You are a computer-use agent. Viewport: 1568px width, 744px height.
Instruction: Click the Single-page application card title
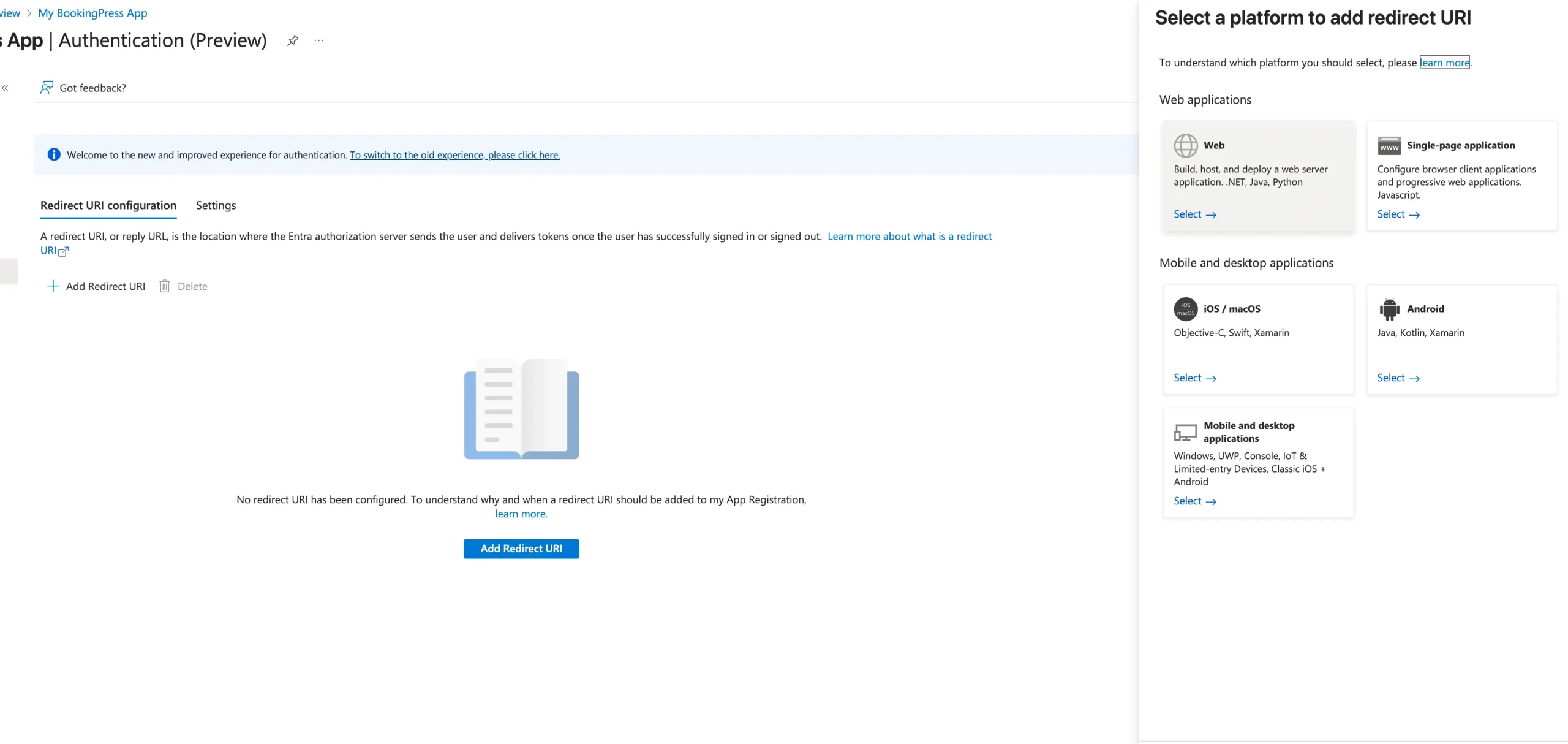pyautogui.click(x=1461, y=145)
